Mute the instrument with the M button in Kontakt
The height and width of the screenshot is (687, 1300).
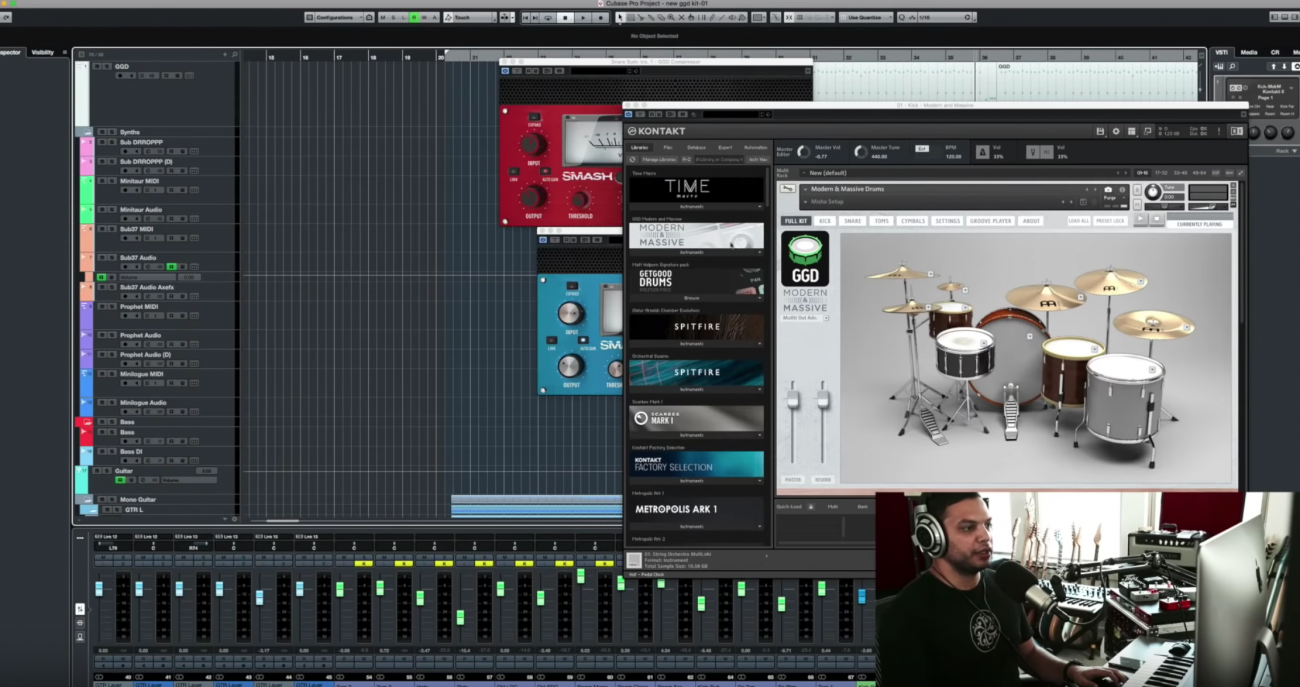click(1137, 205)
